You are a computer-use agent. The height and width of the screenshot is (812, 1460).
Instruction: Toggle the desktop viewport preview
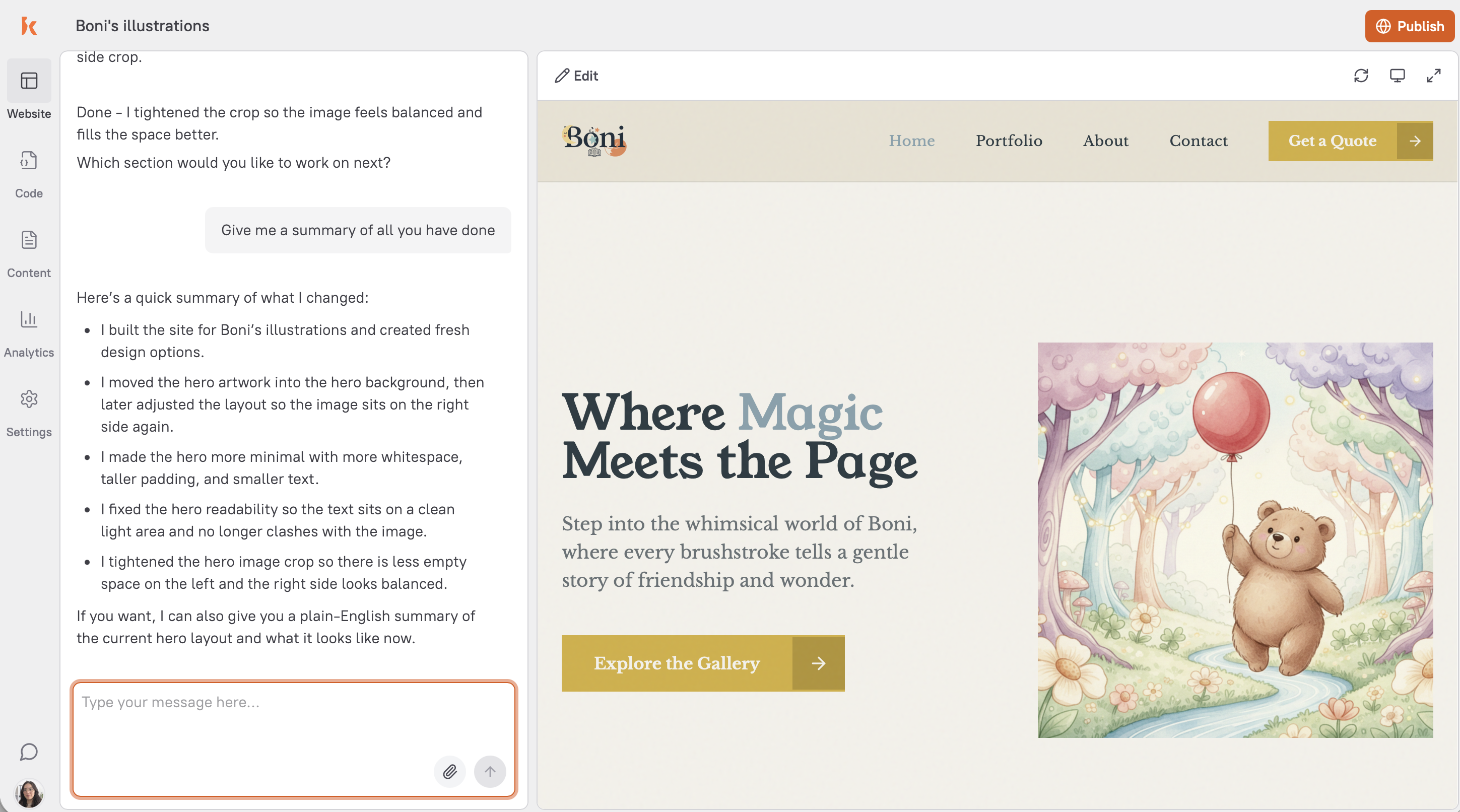coord(1397,76)
